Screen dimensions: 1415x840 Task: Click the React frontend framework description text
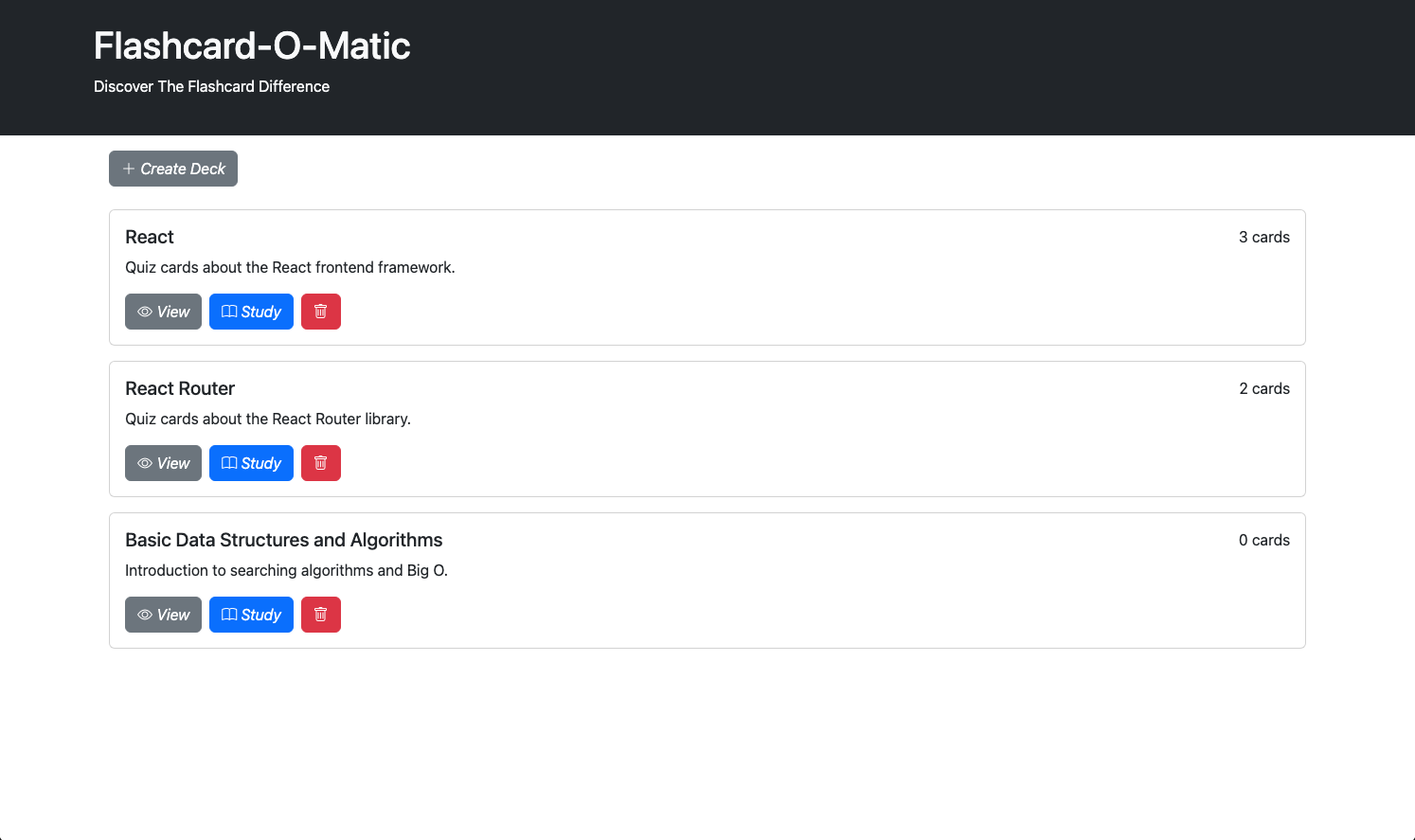click(x=290, y=267)
